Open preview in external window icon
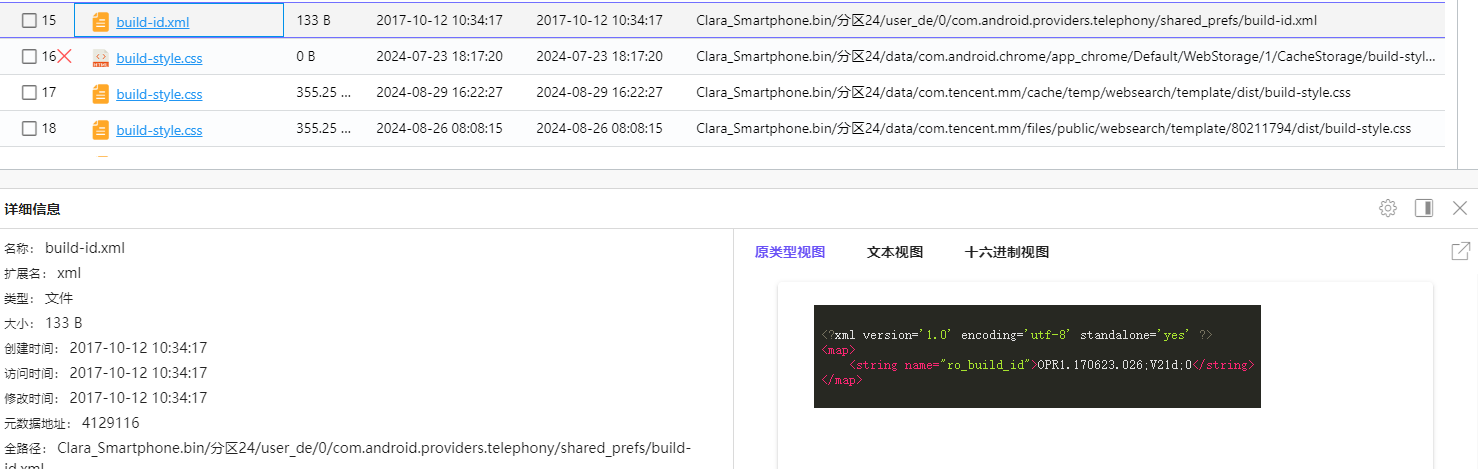The image size is (1478, 469). (x=1460, y=251)
